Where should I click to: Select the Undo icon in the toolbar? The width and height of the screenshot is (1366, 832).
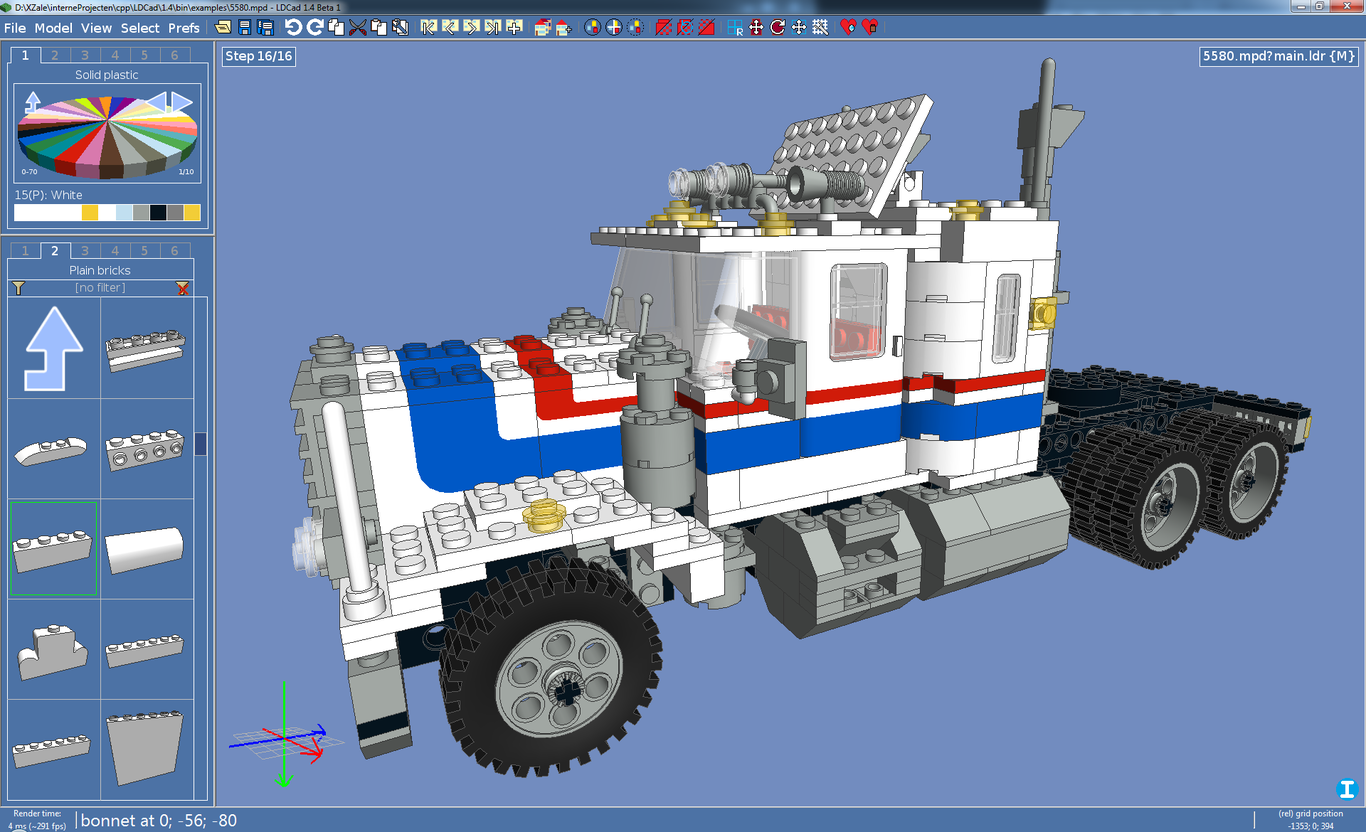point(295,28)
